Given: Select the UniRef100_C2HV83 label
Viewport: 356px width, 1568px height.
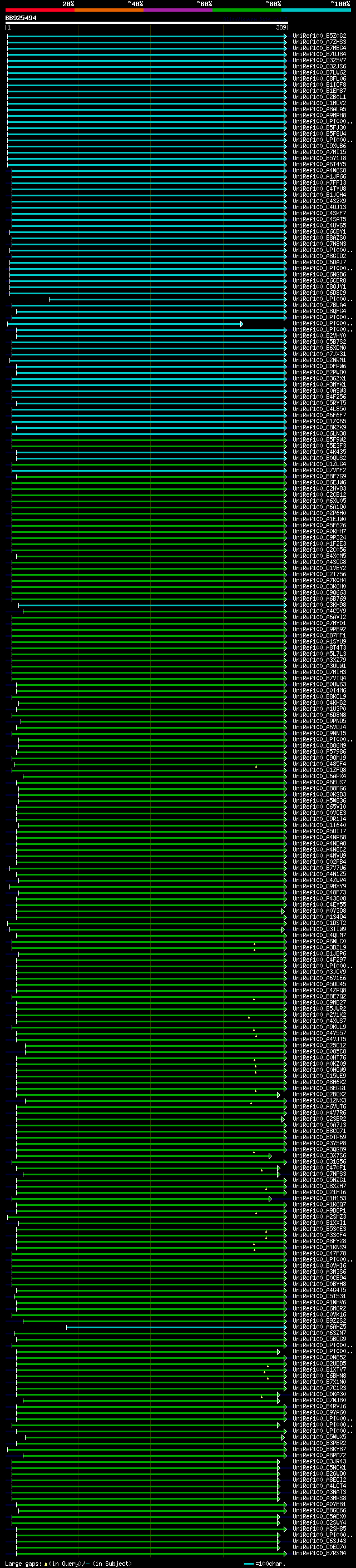Looking at the screenshot, I should tap(319, 489).
